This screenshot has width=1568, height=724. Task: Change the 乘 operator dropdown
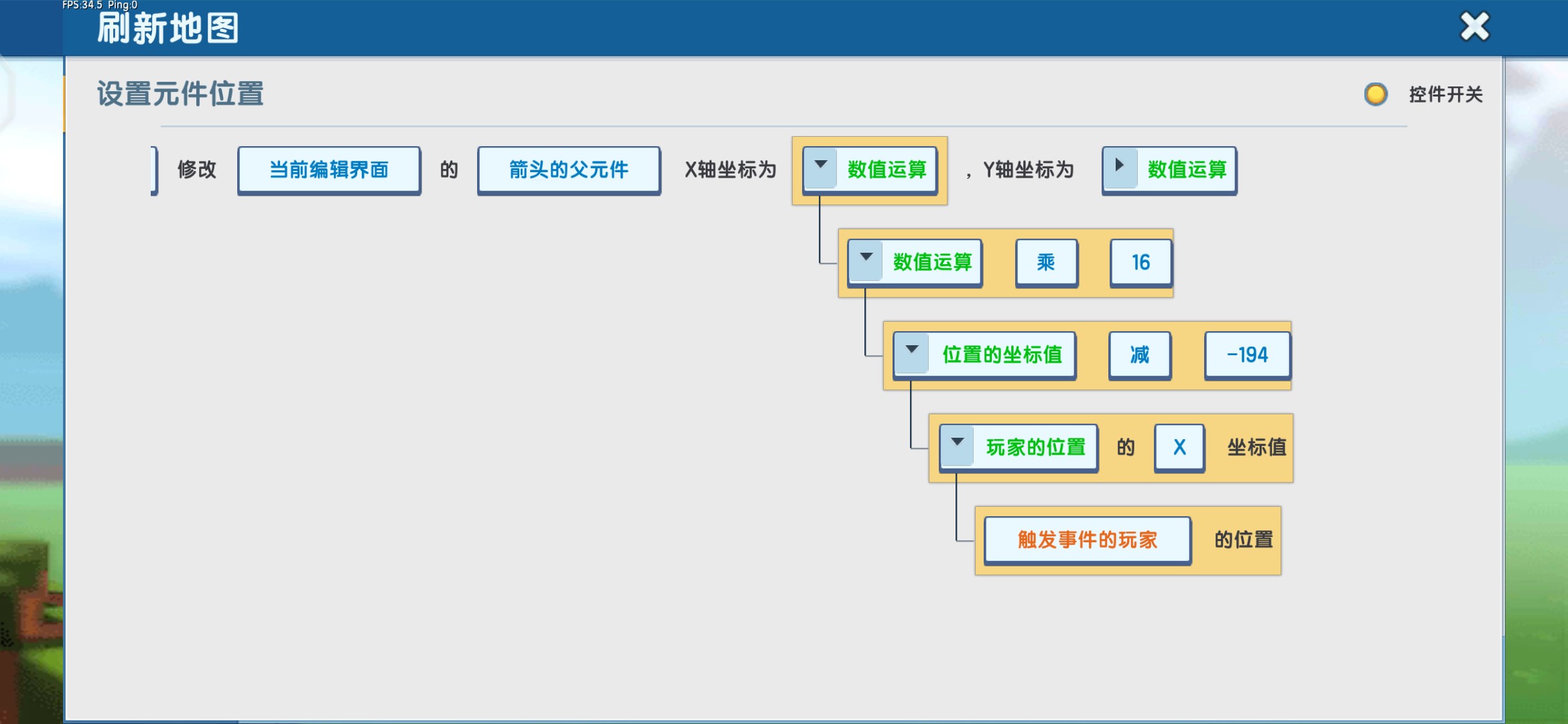[x=1046, y=263]
